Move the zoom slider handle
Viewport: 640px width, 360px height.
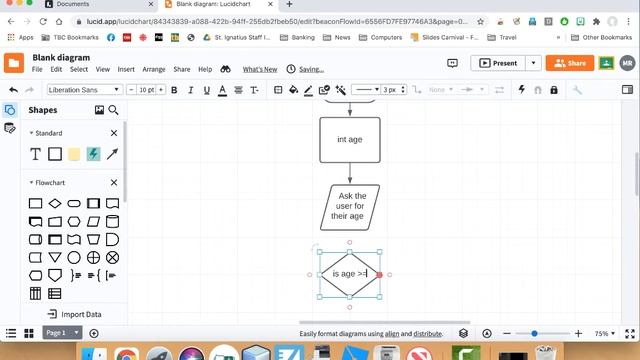534,333
